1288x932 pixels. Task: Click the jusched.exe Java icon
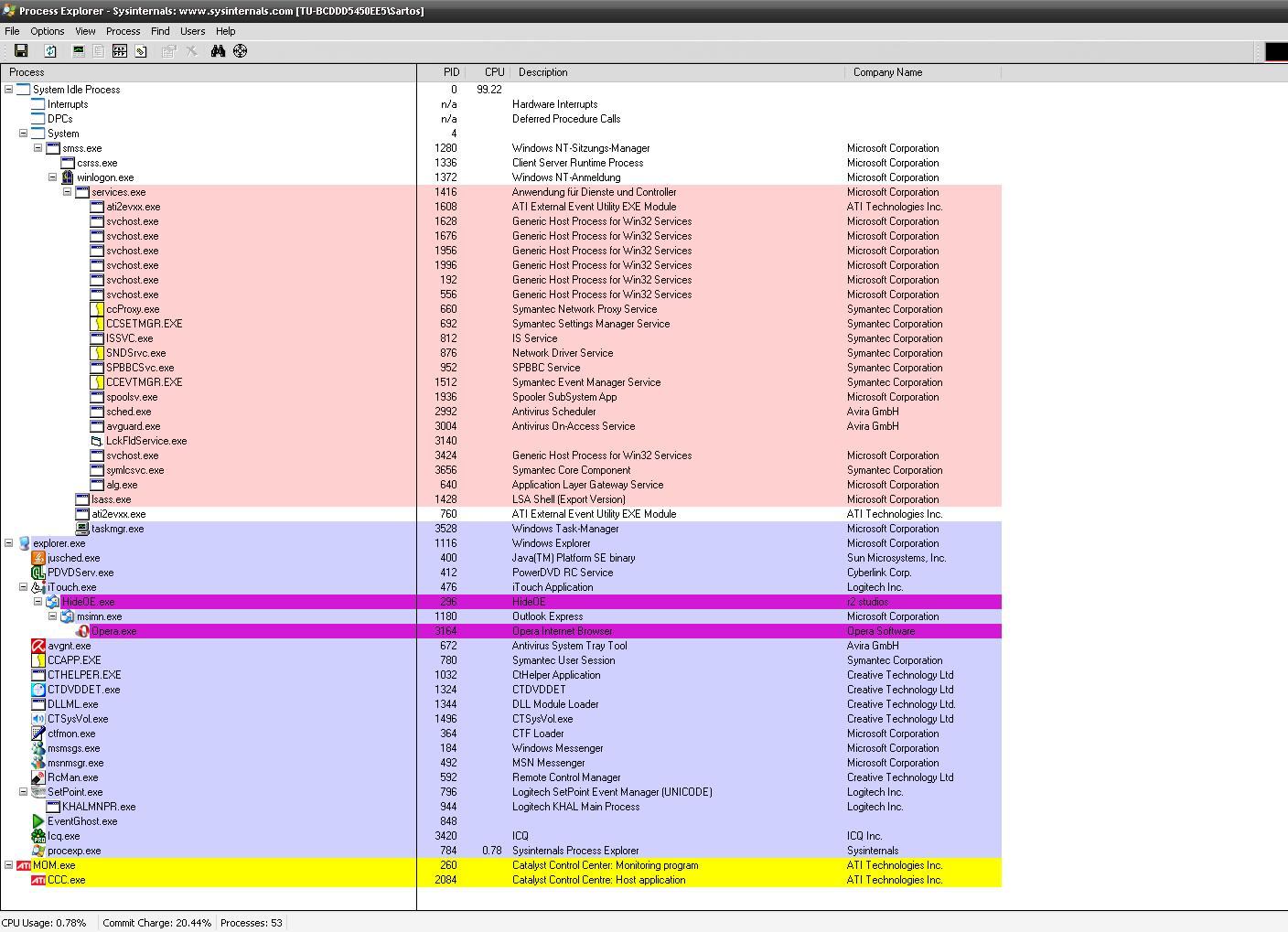point(38,558)
